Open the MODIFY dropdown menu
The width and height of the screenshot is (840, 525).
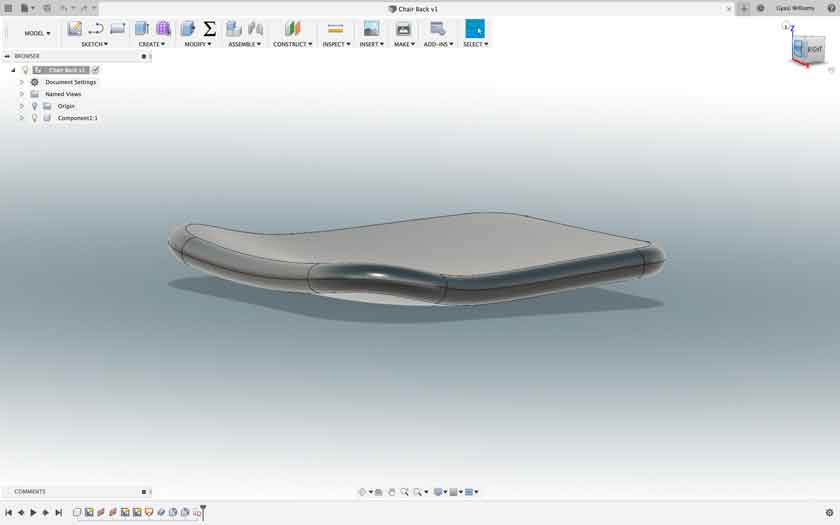[198, 44]
